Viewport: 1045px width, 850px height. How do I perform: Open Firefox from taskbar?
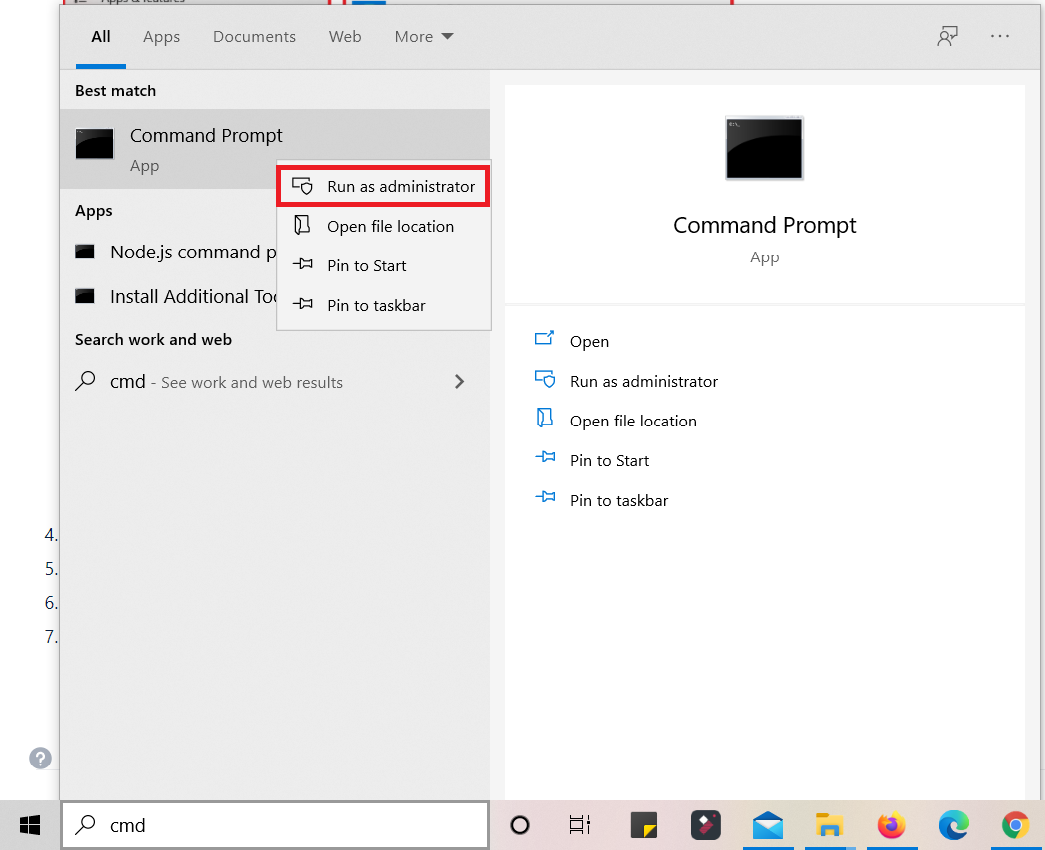tap(892, 825)
